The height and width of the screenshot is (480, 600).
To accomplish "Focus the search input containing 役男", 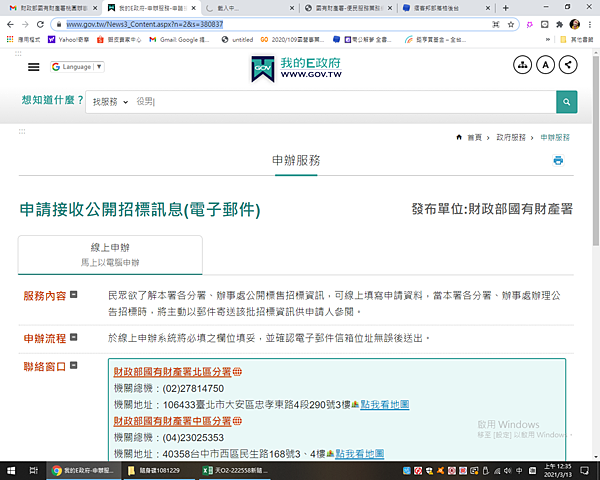I will coord(344,102).
